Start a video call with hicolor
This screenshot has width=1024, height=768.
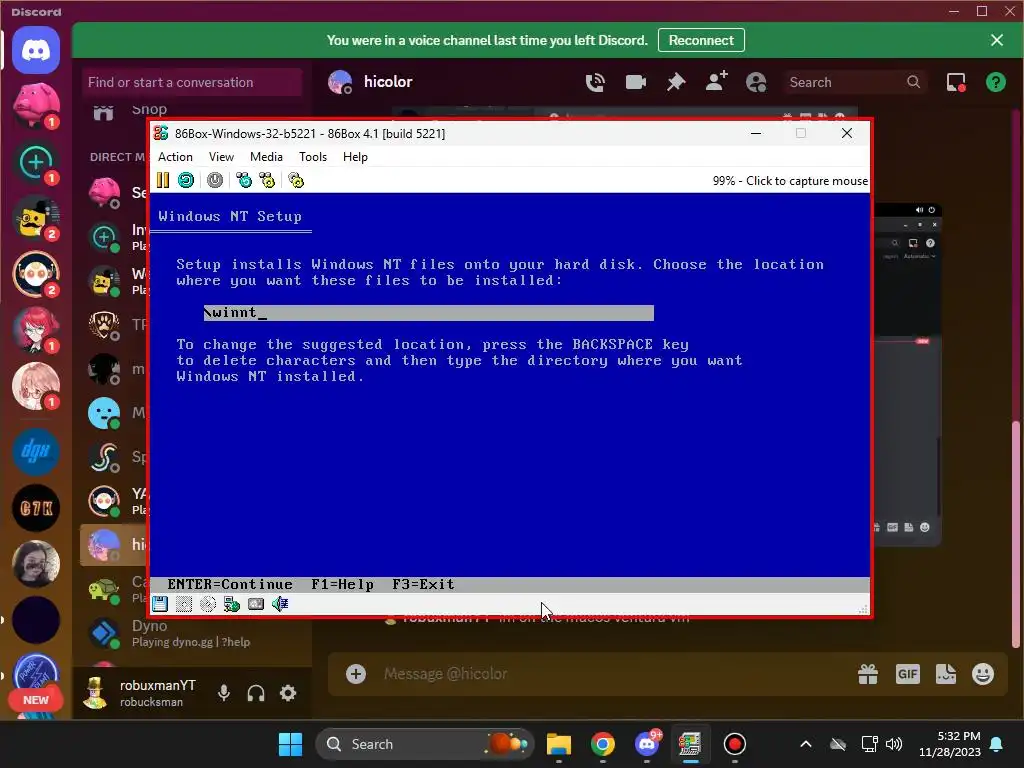click(635, 82)
